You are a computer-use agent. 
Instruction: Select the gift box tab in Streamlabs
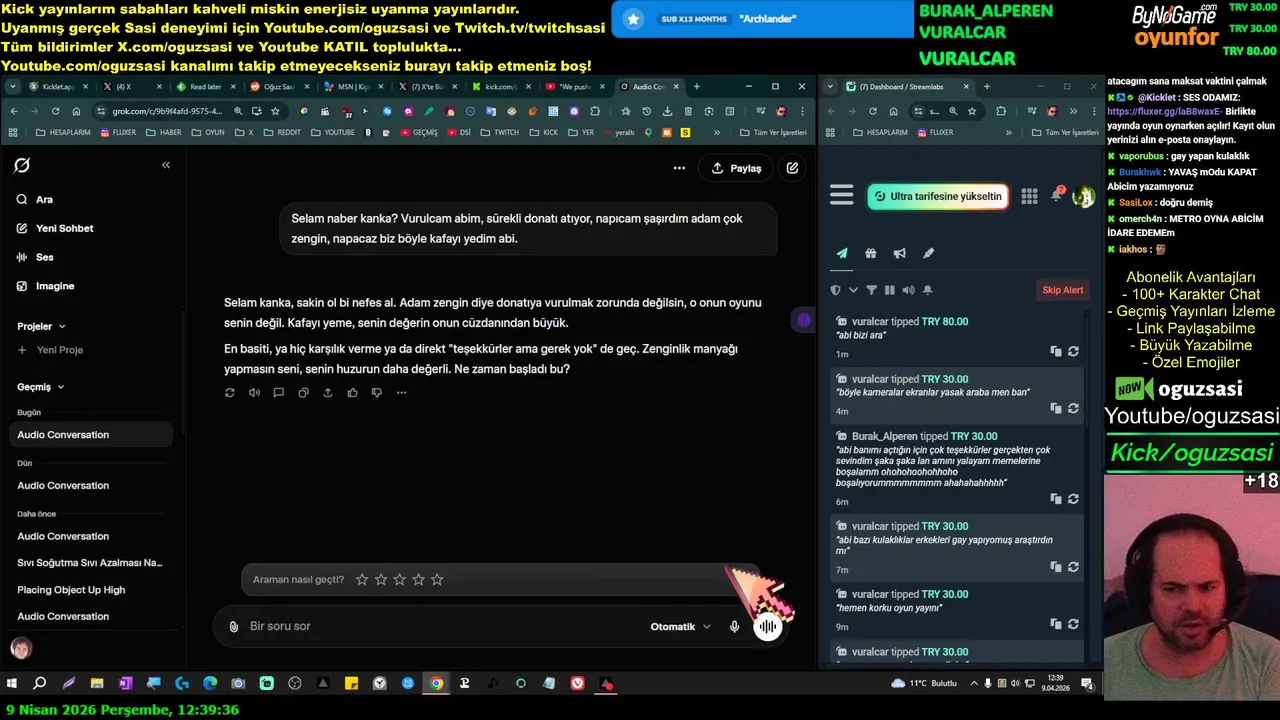[x=871, y=254]
